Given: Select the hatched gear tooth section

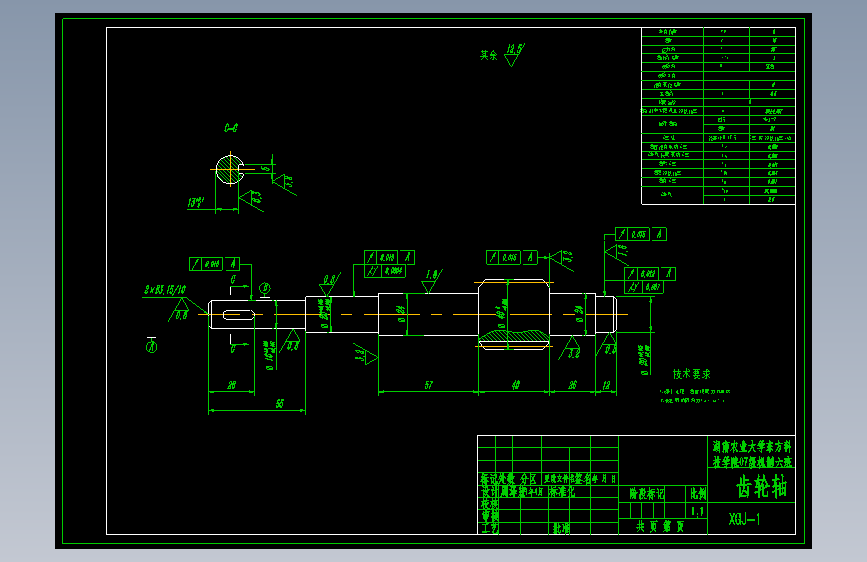Looking at the screenshot, I should pos(514,335).
